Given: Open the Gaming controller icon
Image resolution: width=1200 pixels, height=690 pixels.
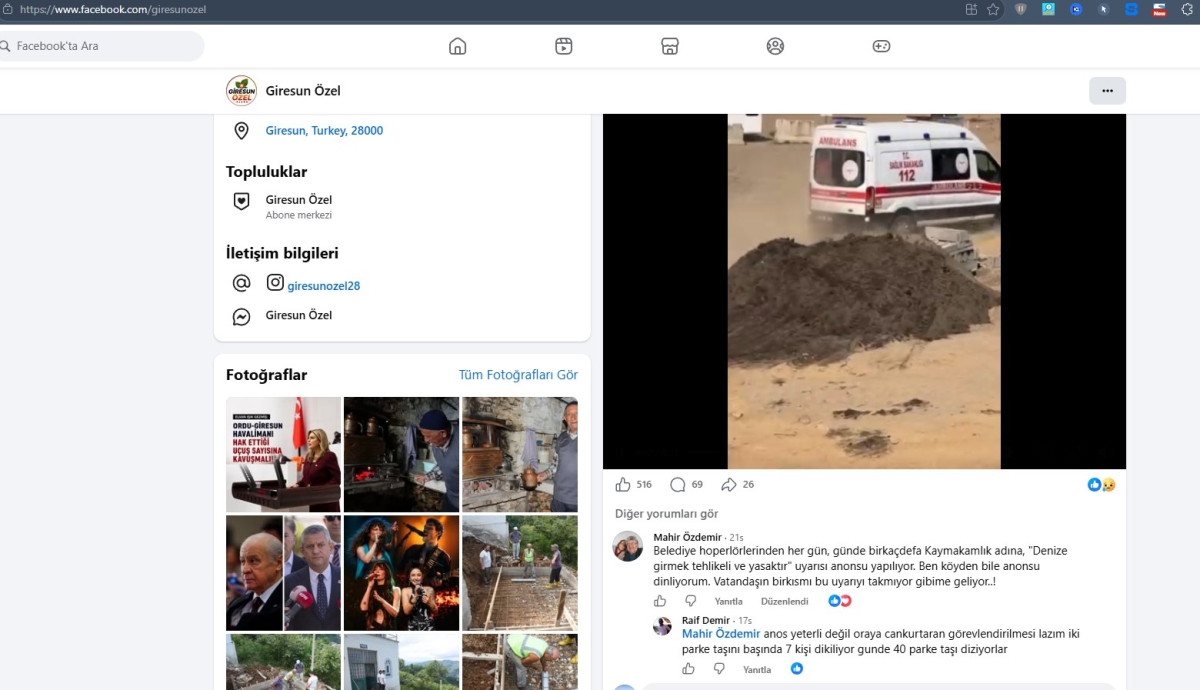Looking at the screenshot, I should (x=881, y=46).
